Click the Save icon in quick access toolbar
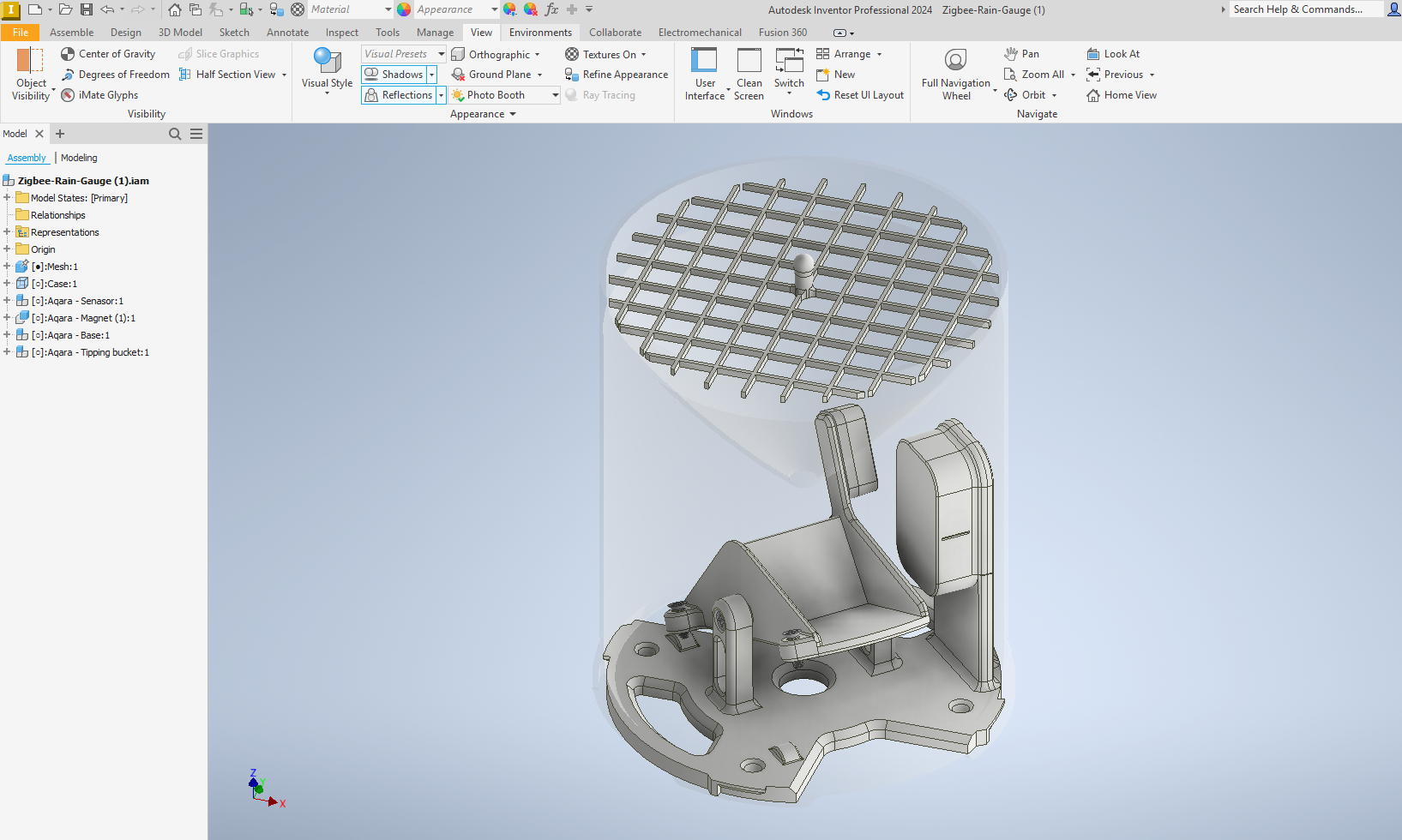Viewport: 1402px width, 840px height. (x=87, y=9)
